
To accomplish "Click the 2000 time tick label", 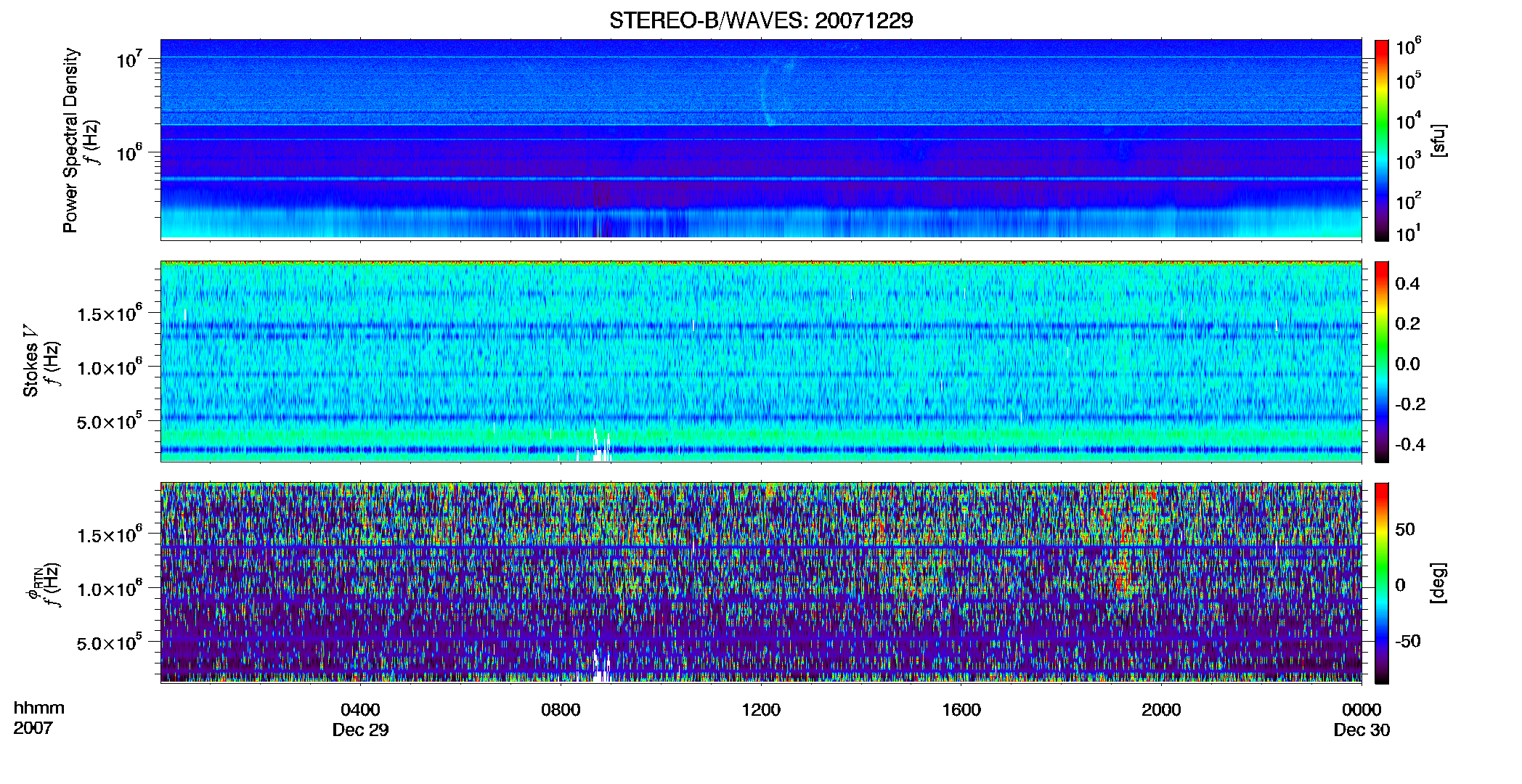I will pos(1161,710).
